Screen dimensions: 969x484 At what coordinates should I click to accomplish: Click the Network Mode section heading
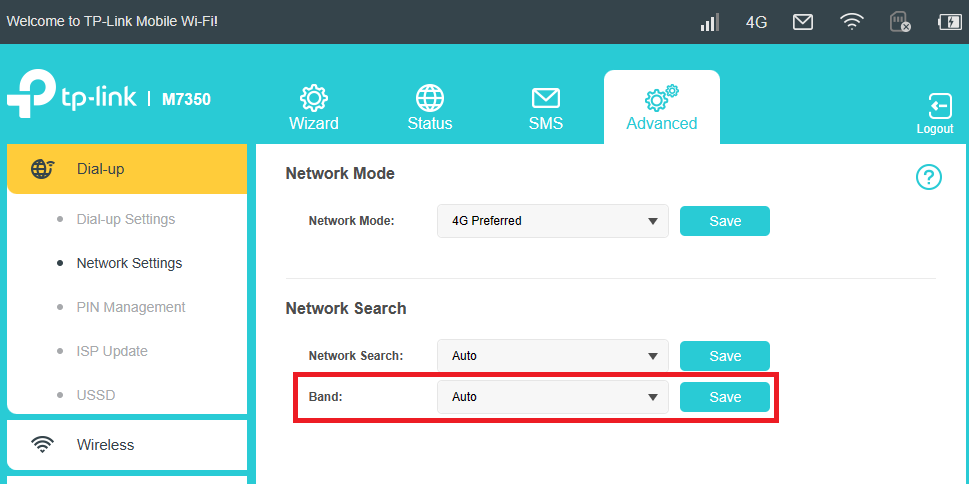[340, 174]
